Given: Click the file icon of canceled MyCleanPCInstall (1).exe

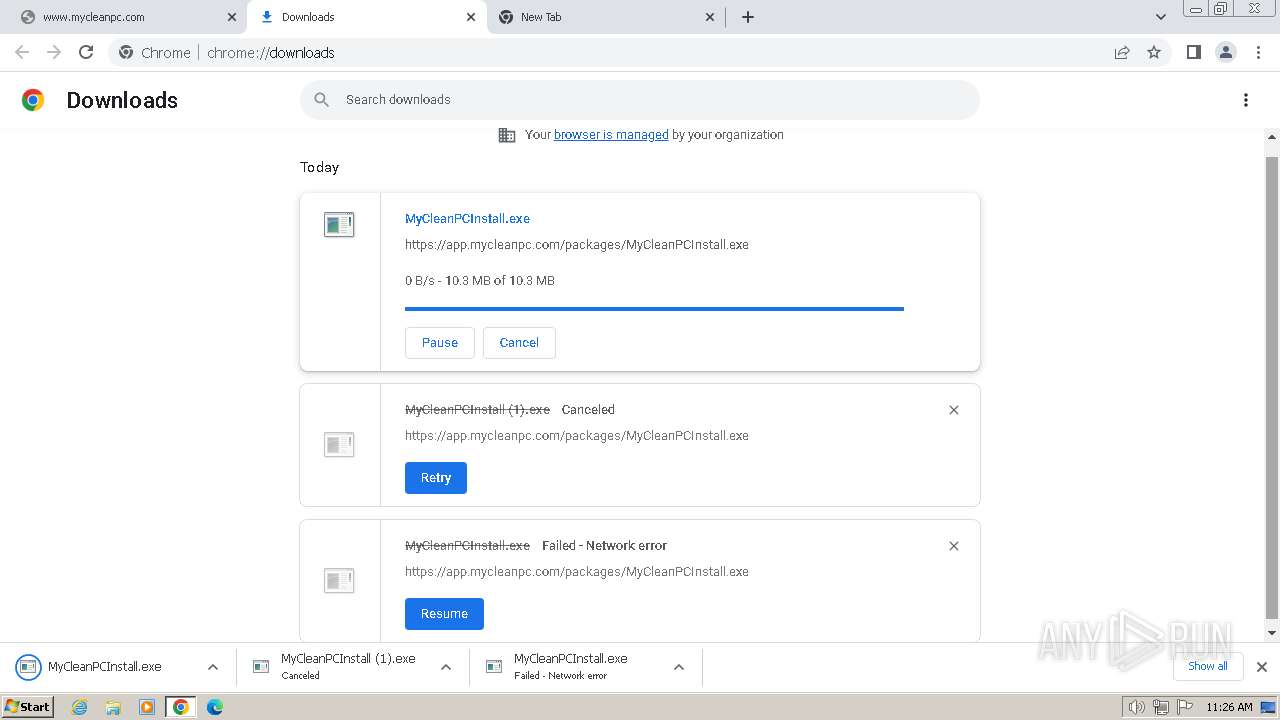Looking at the screenshot, I should (339, 445).
